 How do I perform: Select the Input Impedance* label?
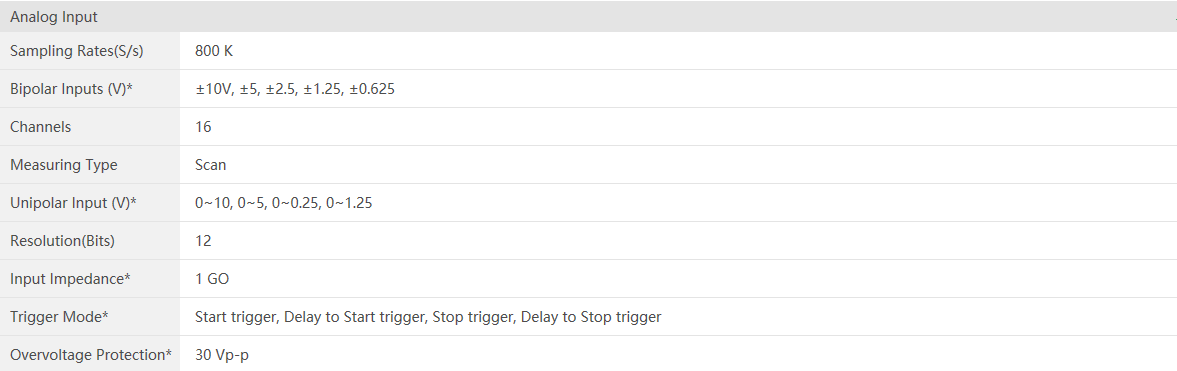(x=71, y=279)
